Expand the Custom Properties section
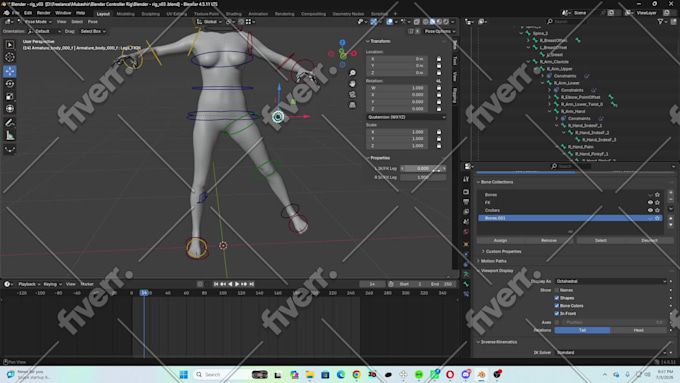The image size is (680, 383). click(503, 252)
